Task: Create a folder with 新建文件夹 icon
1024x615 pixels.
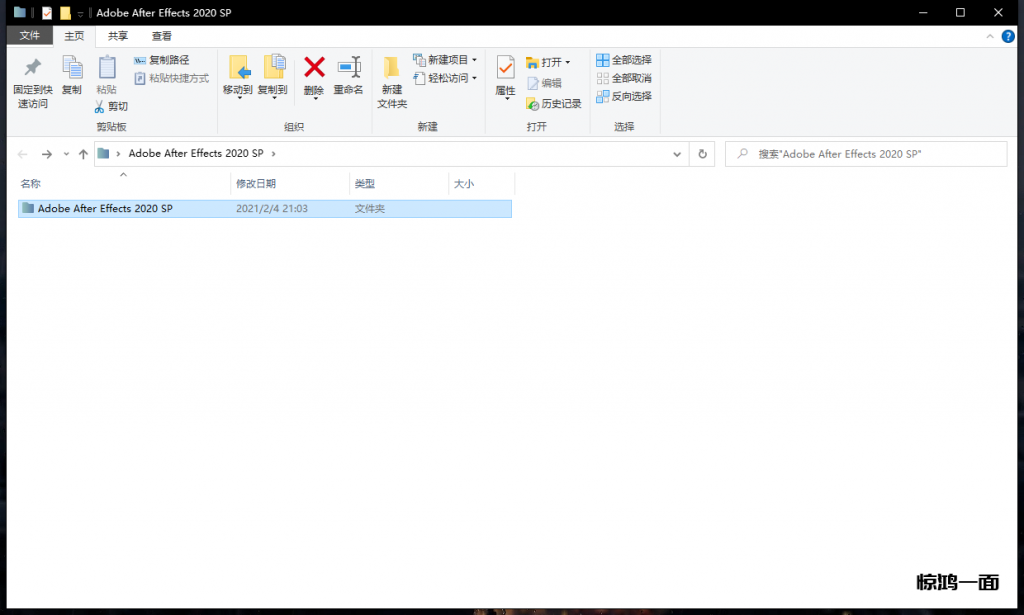Action: 392,68
